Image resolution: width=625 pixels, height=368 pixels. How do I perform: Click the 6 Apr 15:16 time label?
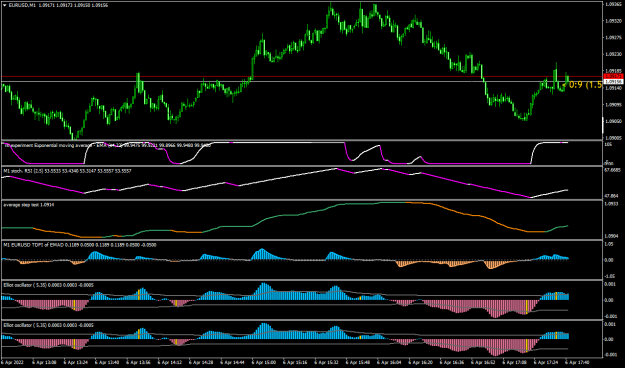(x=295, y=362)
